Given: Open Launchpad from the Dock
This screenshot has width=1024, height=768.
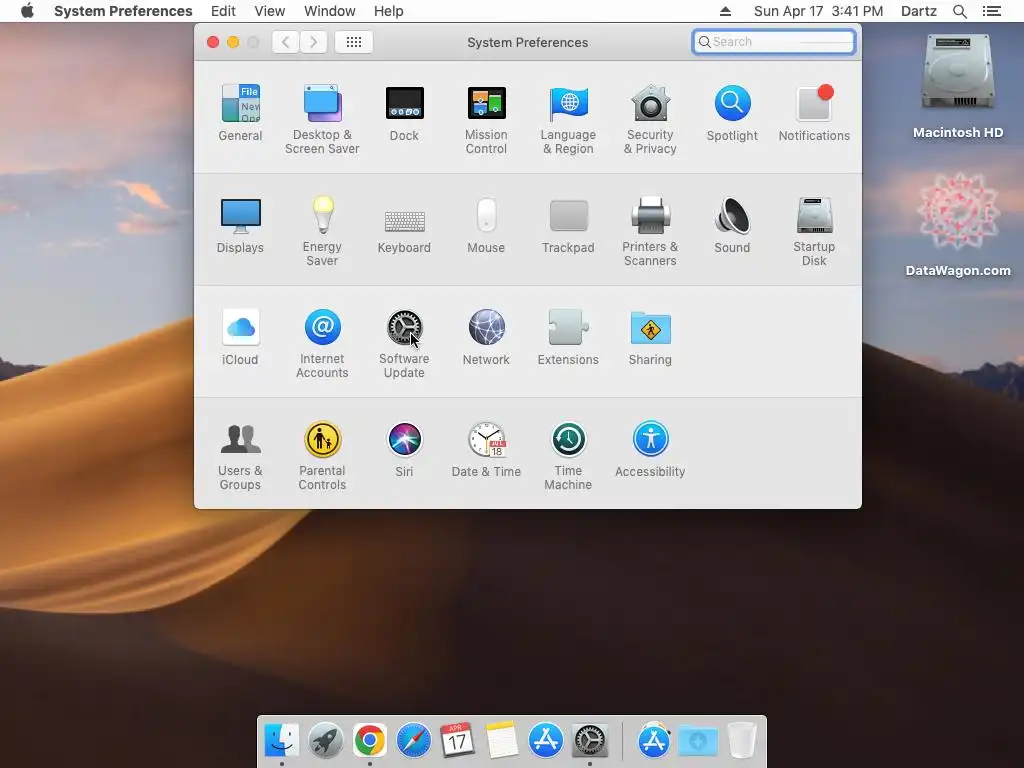Looking at the screenshot, I should tap(325, 740).
